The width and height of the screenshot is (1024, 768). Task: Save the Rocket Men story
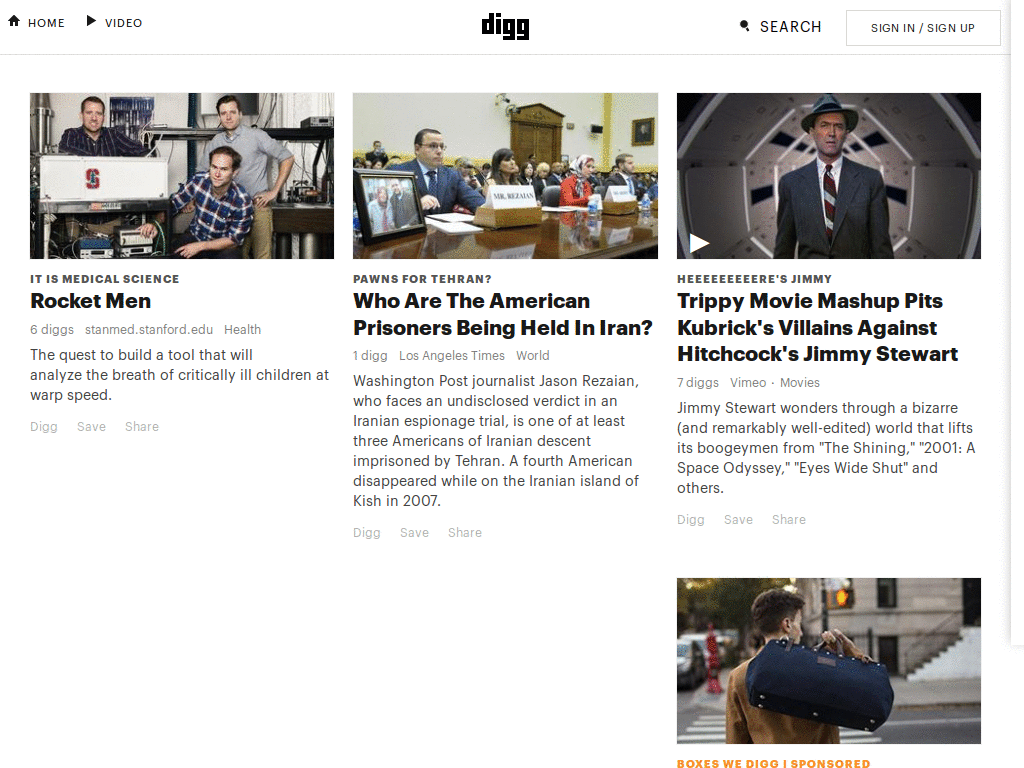pyautogui.click(x=91, y=426)
